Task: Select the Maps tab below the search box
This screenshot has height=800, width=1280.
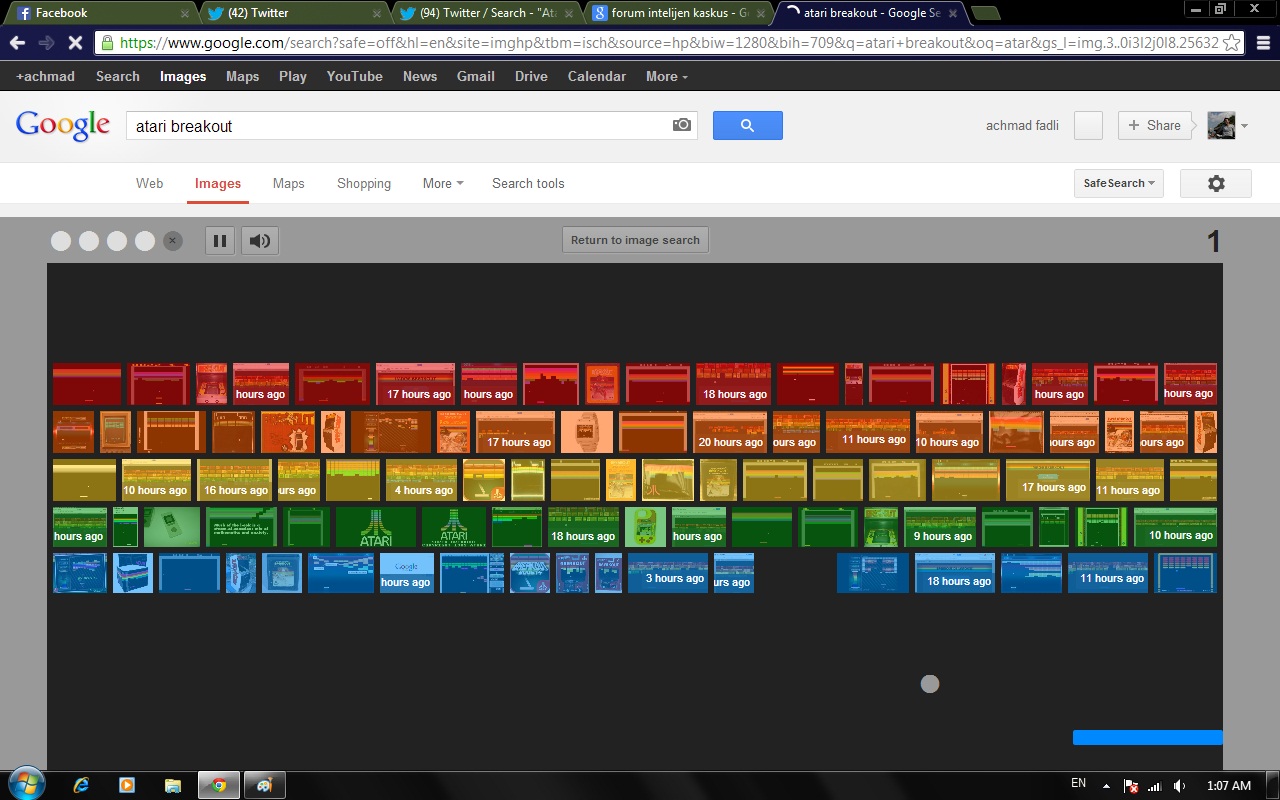Action: coord(288,183)
